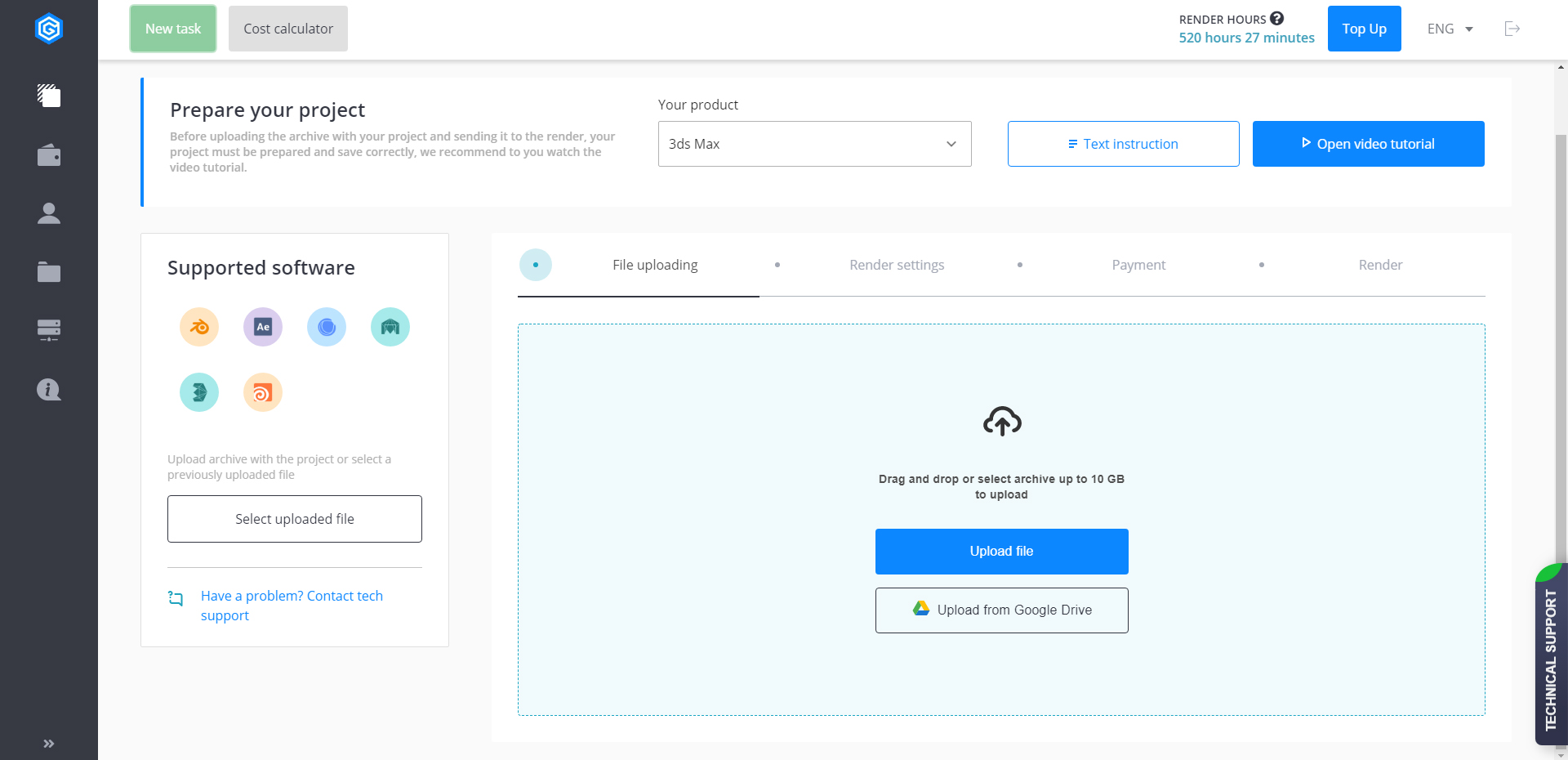Open the Your product 3ds Max dropdown
This screenshot has height=760, width=1568.
coord(815,144)
